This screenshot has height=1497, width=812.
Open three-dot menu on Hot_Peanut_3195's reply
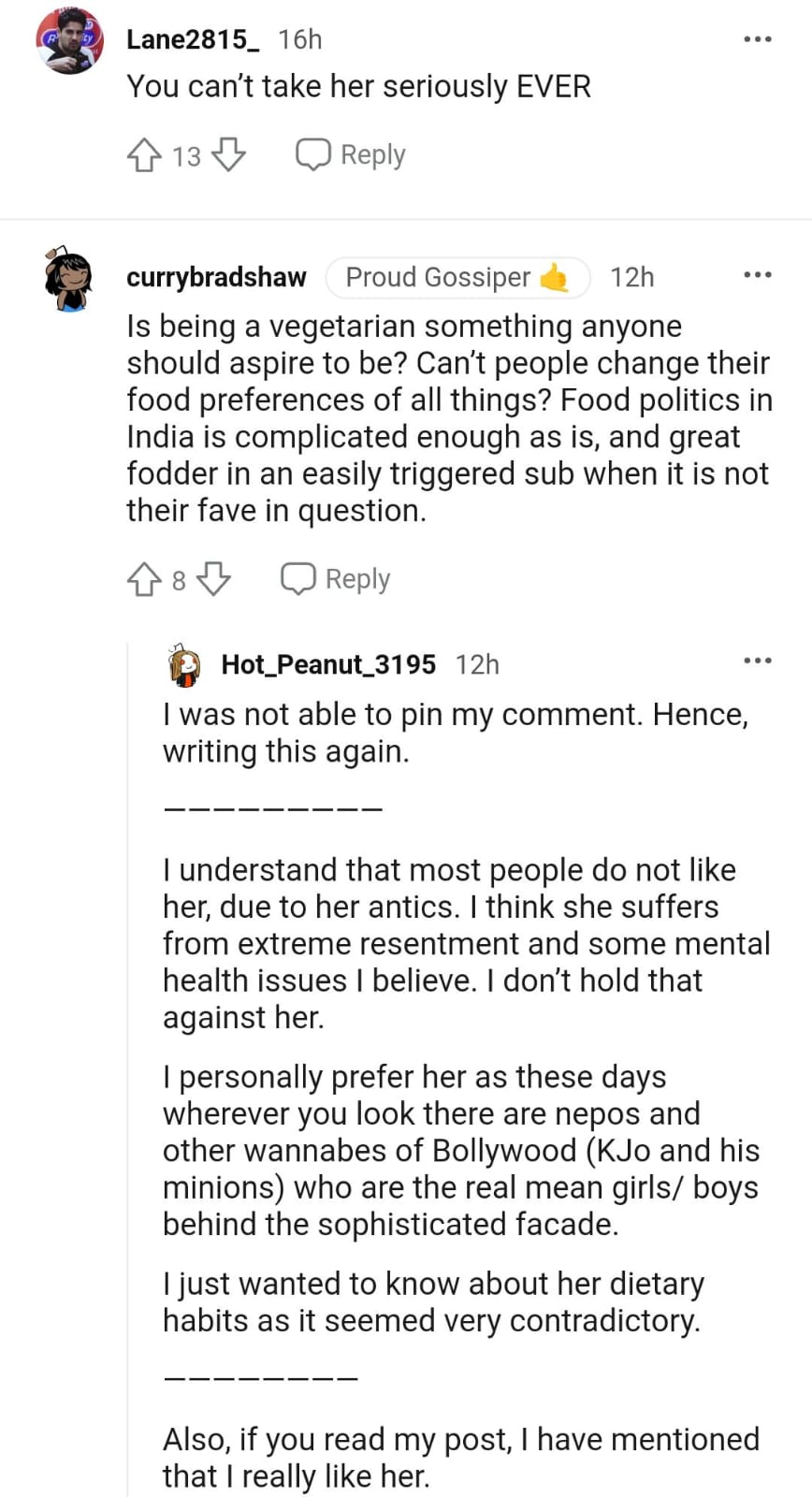tap(757, 661)
